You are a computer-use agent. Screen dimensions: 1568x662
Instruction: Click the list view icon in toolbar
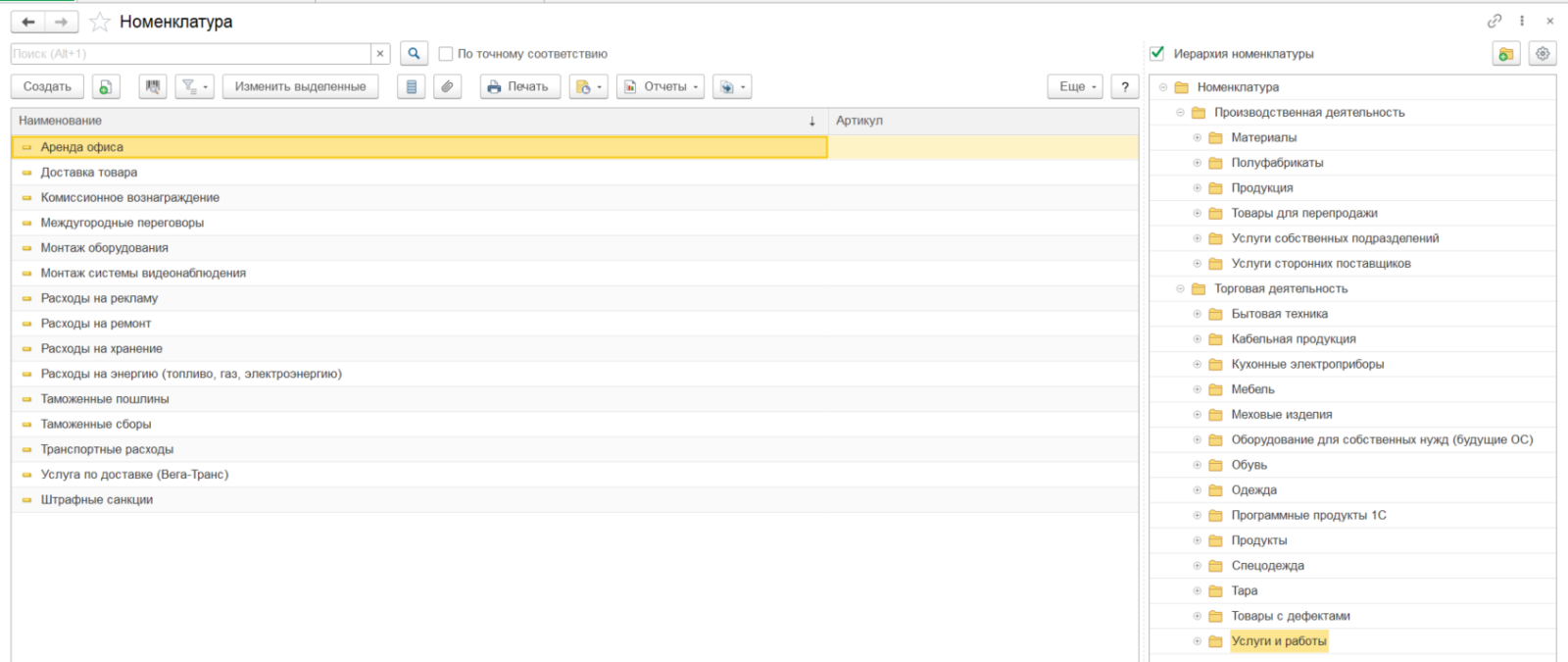click(x=412, y=87)
